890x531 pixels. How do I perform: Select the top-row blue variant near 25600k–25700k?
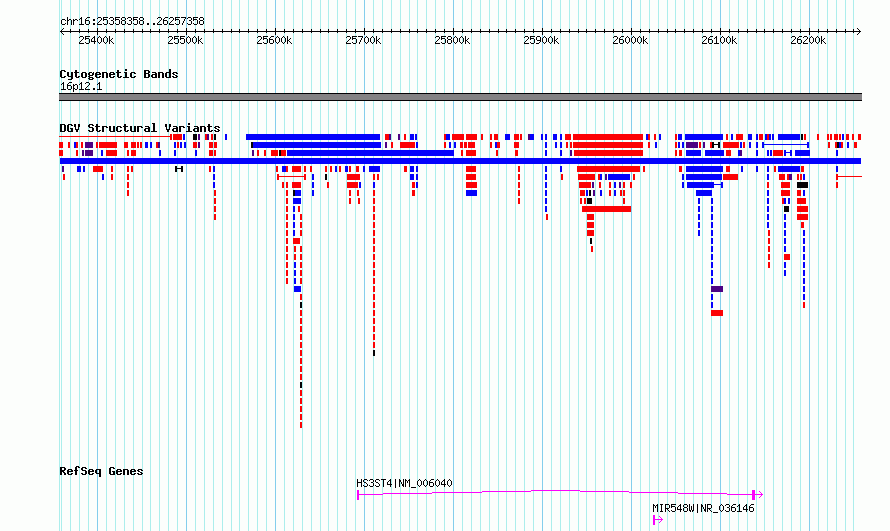313,137
